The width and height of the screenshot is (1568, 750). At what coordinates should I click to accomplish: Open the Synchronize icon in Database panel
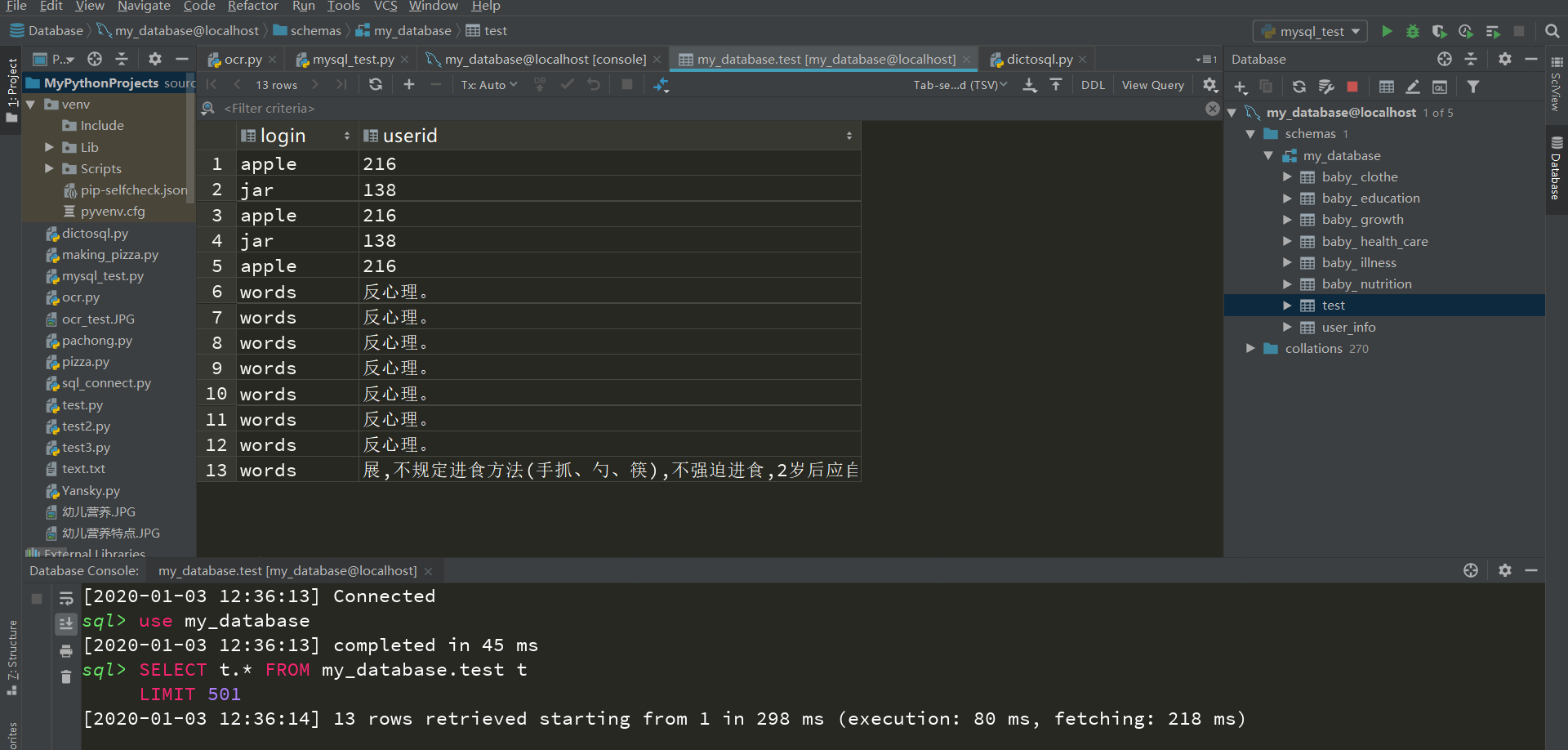pos(1298,86)
